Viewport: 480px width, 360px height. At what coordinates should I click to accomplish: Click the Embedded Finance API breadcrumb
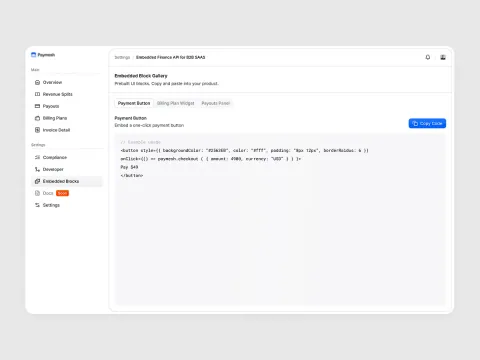point(170,57)
